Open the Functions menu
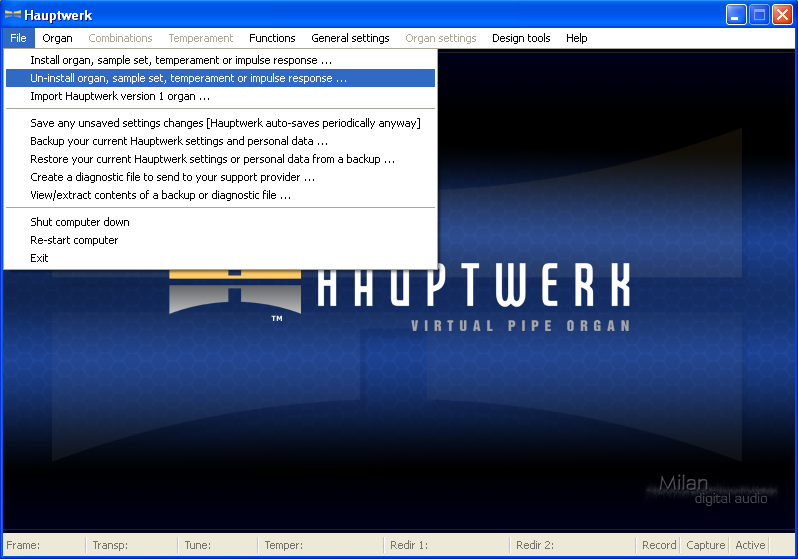The image size is (798, 559). pyautogui.click(x=272, y=38)
